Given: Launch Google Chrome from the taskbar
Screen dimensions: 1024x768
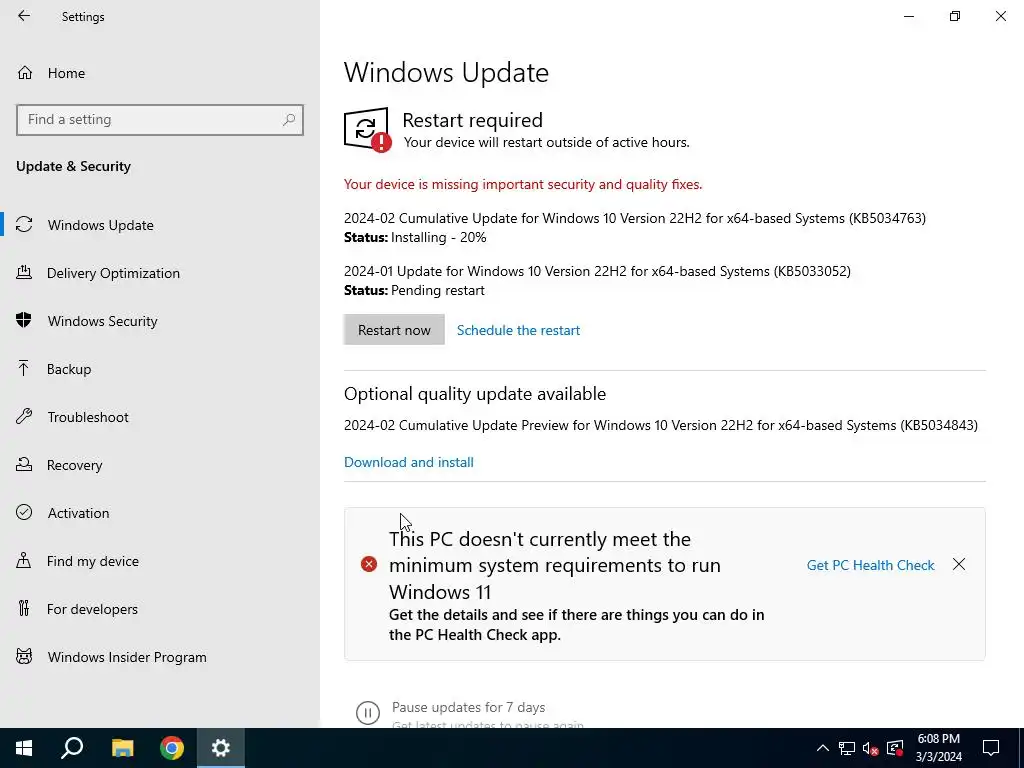Looking at the screenshot, I should click(x=172, y=748).
